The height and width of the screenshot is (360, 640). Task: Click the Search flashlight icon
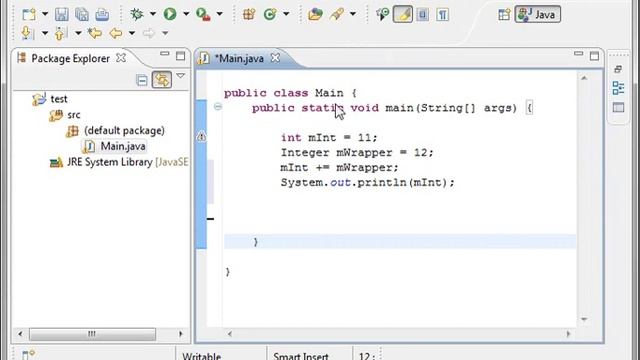click(337, 14)
